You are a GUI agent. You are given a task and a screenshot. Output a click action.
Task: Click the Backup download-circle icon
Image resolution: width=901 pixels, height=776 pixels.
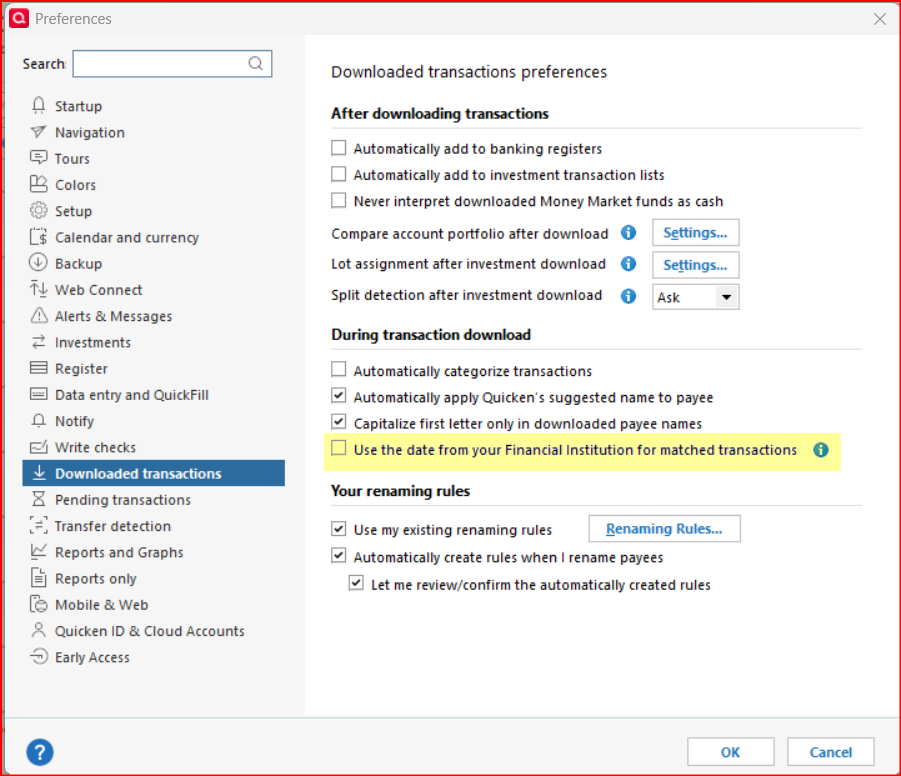pyautogui.click(x=38, y=263)
